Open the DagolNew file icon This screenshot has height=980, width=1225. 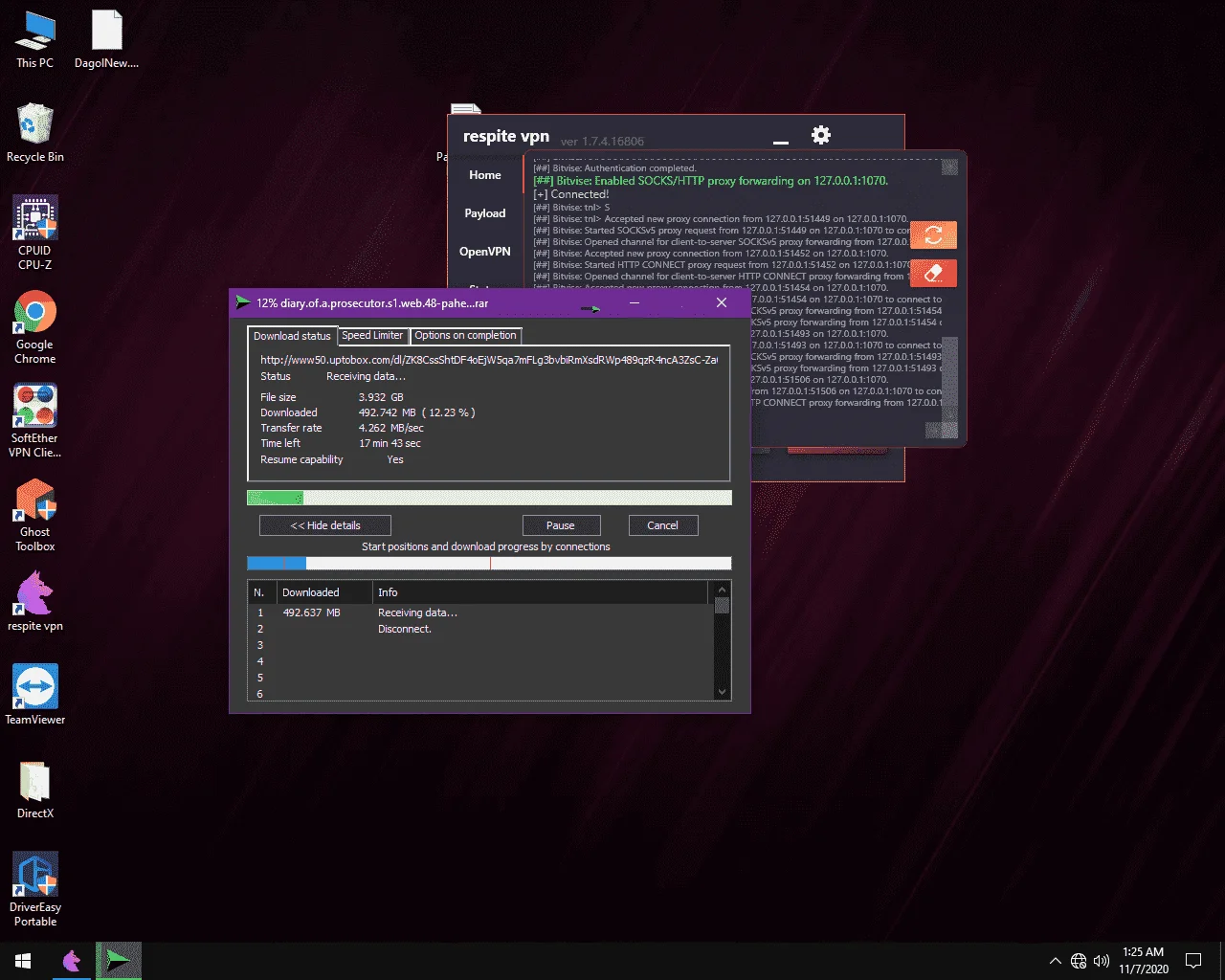click(106, 40)
